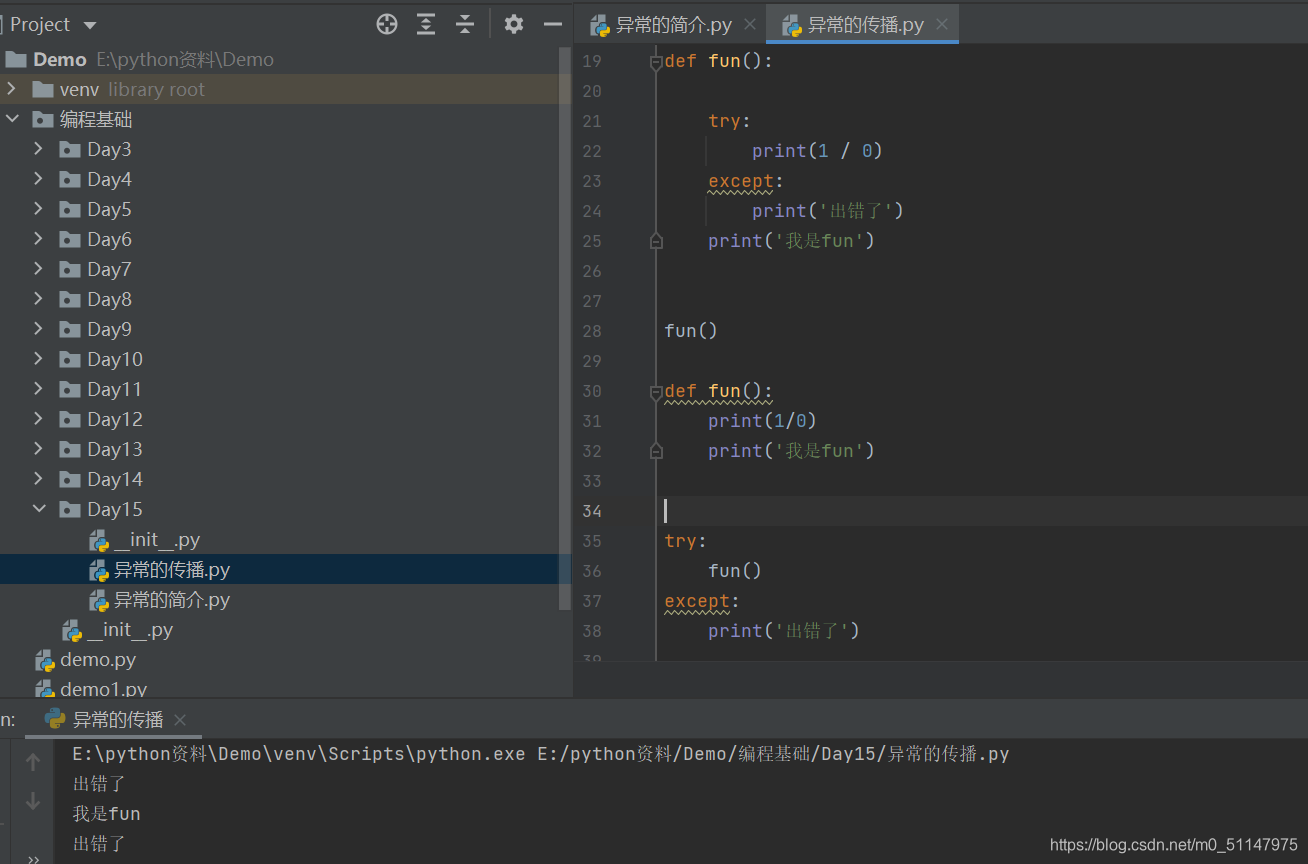
Task: Expand the Day11 folder
Action: 39,389
